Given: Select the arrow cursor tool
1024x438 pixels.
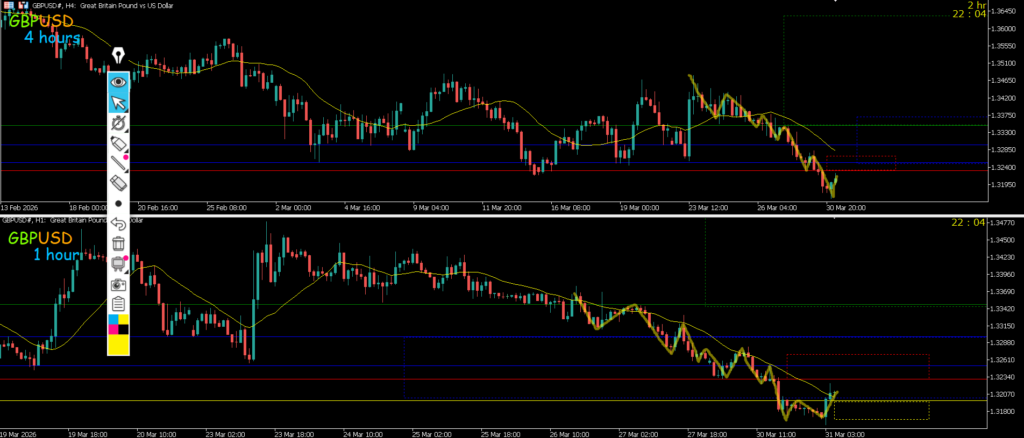Looking at the screenshot, I should click(x=119, y=102).
